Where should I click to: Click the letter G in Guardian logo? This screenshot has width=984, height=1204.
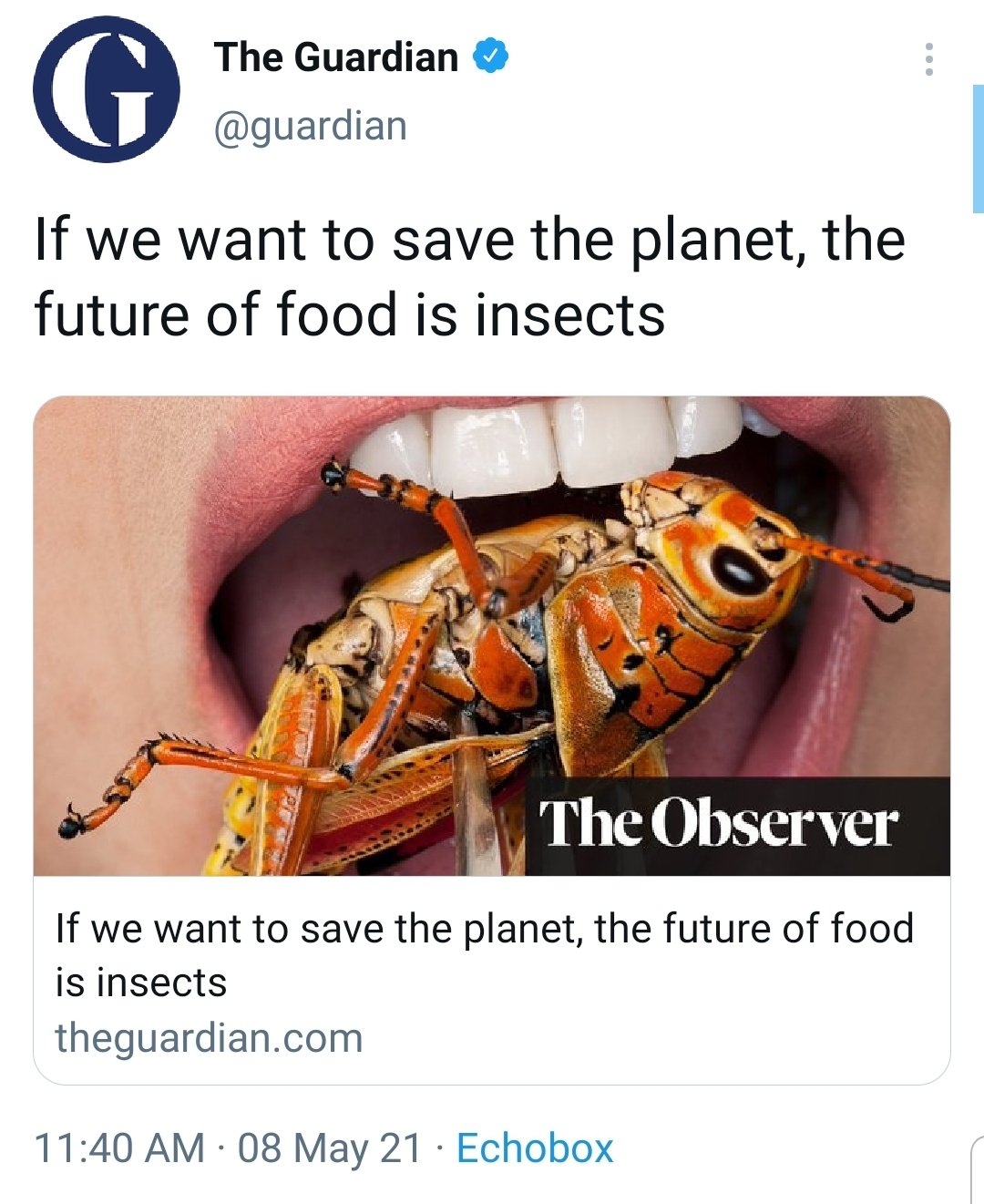coord(106,90)
